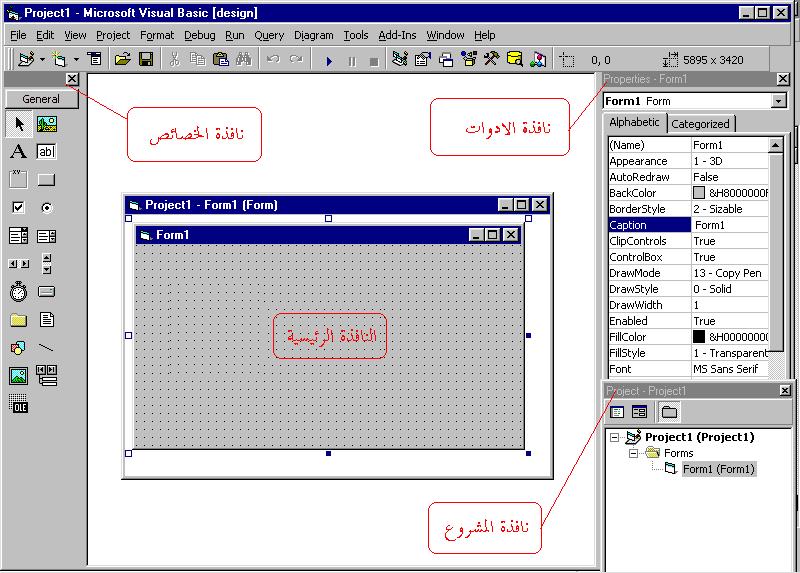This screenshot has width=800, height=573.
Task: Open the Project menu
Action: [x=113, y=35]
